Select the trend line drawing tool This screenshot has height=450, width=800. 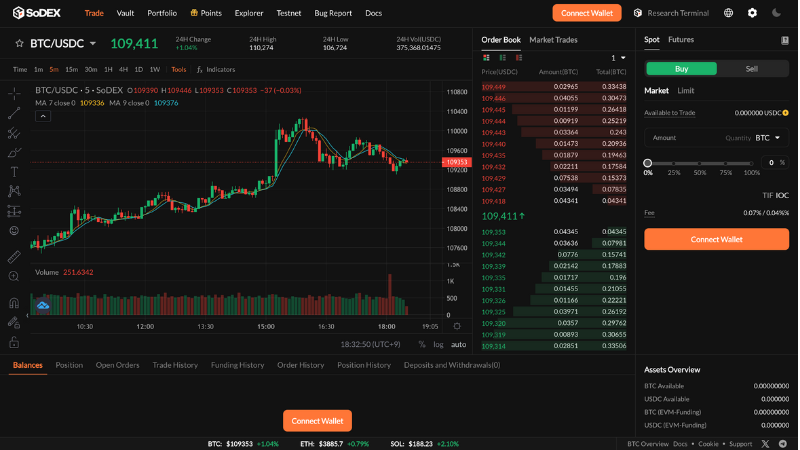(x=14, y=113)
